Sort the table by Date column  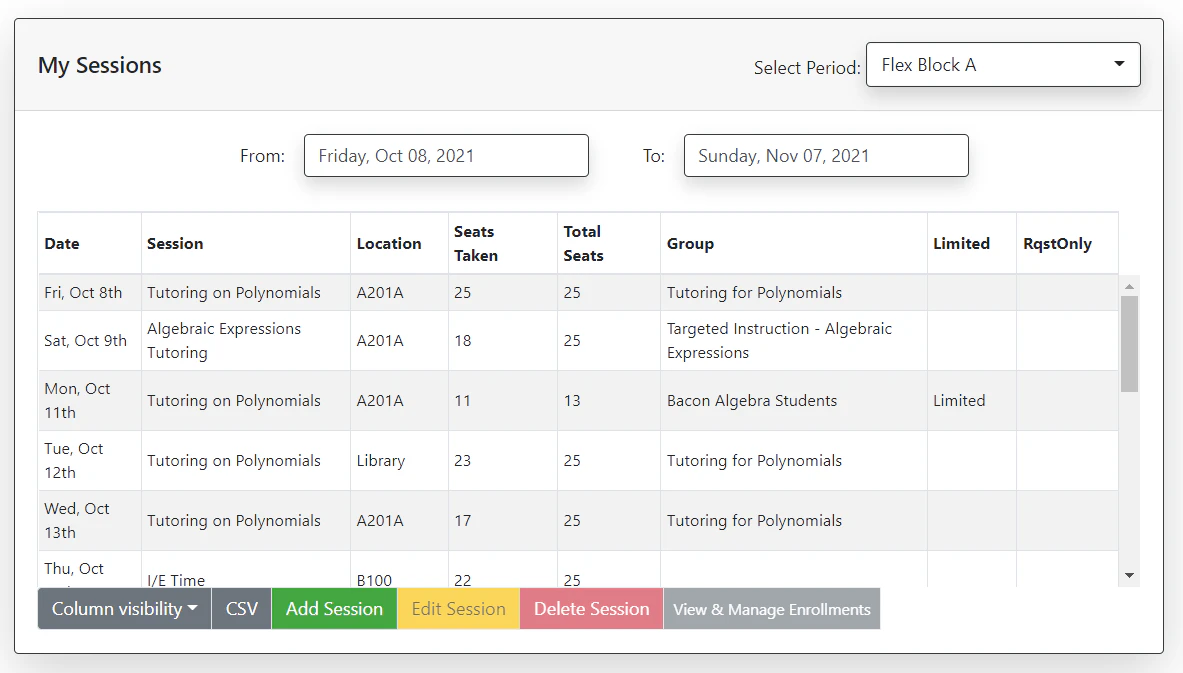pos(61,243)
